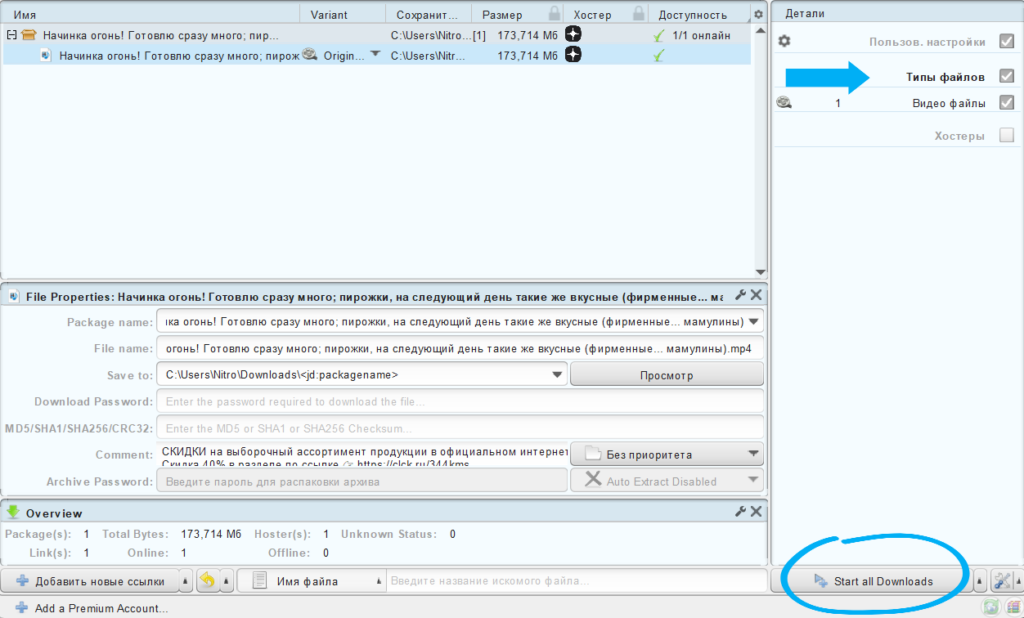Click the hoster icon in the package row
Screen dimensions: 1024x618
(573, 35)
